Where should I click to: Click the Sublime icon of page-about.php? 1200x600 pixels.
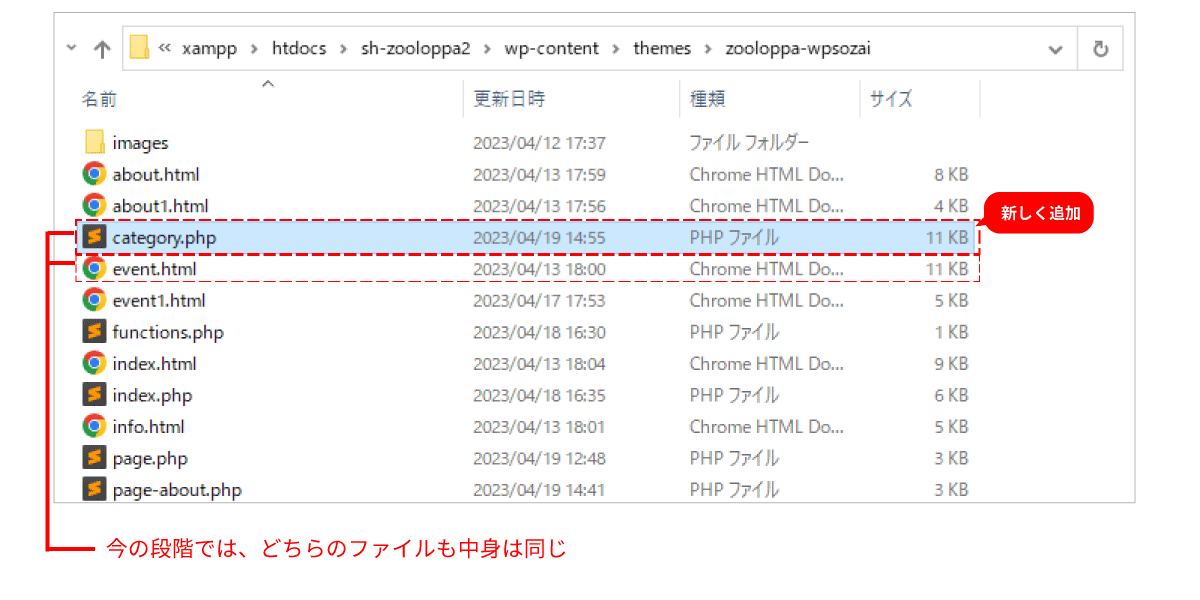[x=94, y=489]
